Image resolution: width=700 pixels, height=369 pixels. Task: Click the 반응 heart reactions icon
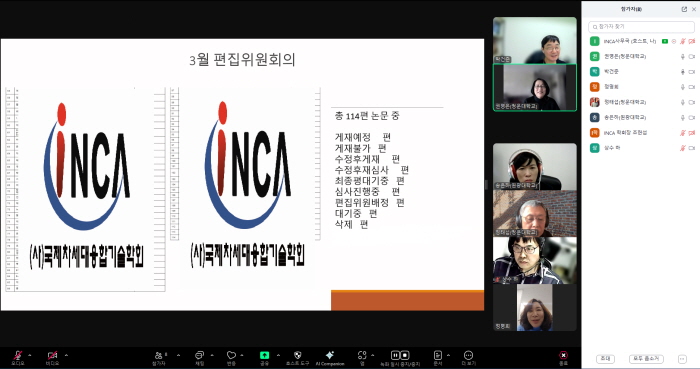(231, 355)
